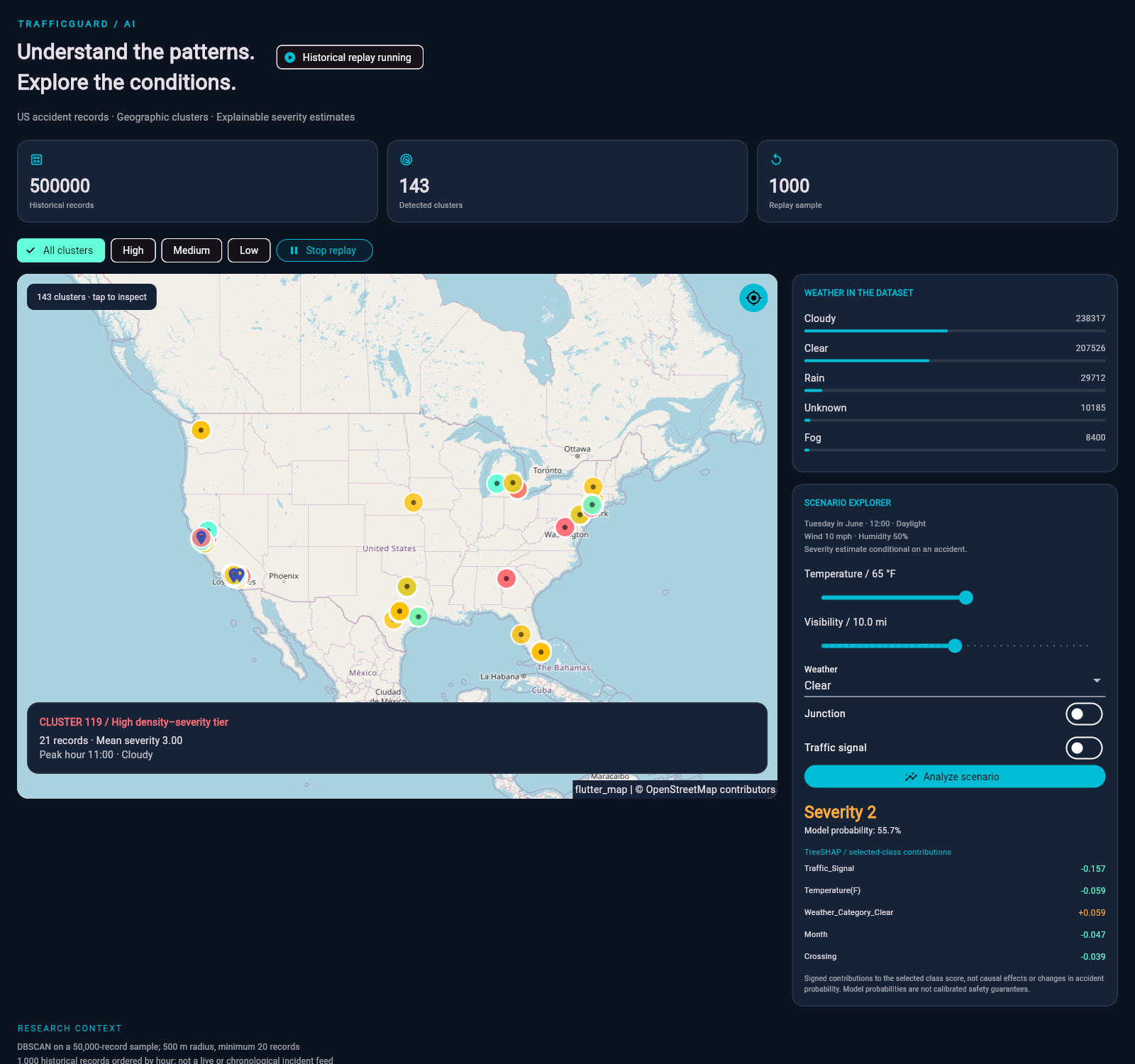This screenshot has width=1135, height=1064.
Task: Select the yellow marker in central United States
Action: (414, 502)
